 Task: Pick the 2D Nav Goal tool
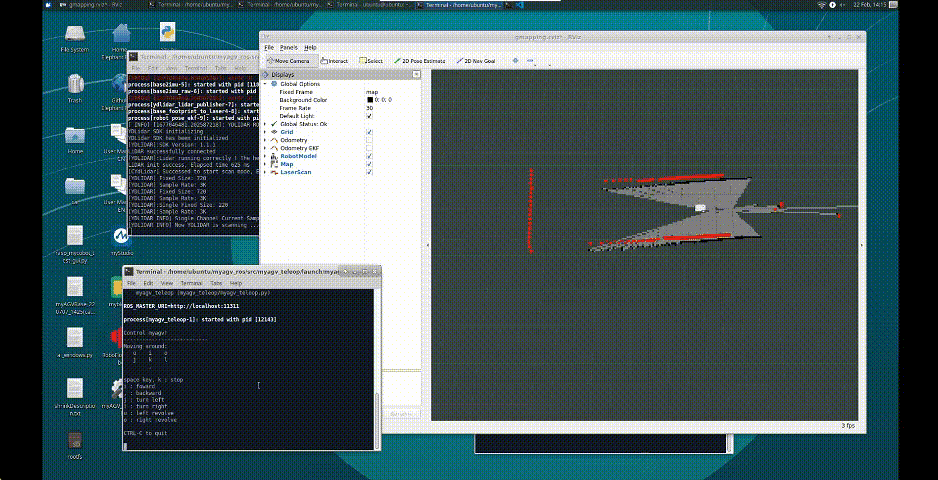pos(478,61)
